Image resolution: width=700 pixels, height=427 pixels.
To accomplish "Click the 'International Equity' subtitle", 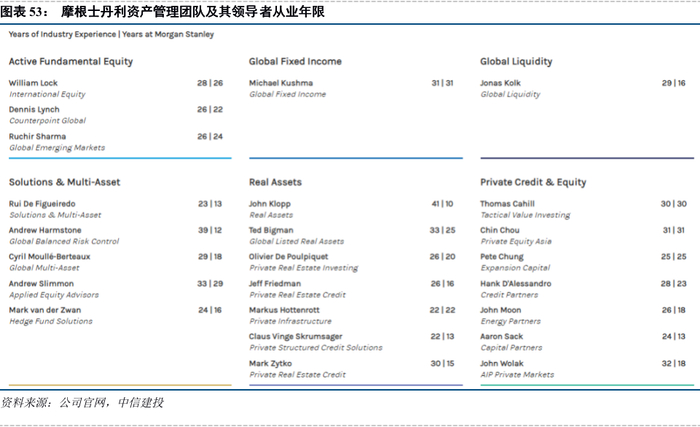I will [47, 94].
